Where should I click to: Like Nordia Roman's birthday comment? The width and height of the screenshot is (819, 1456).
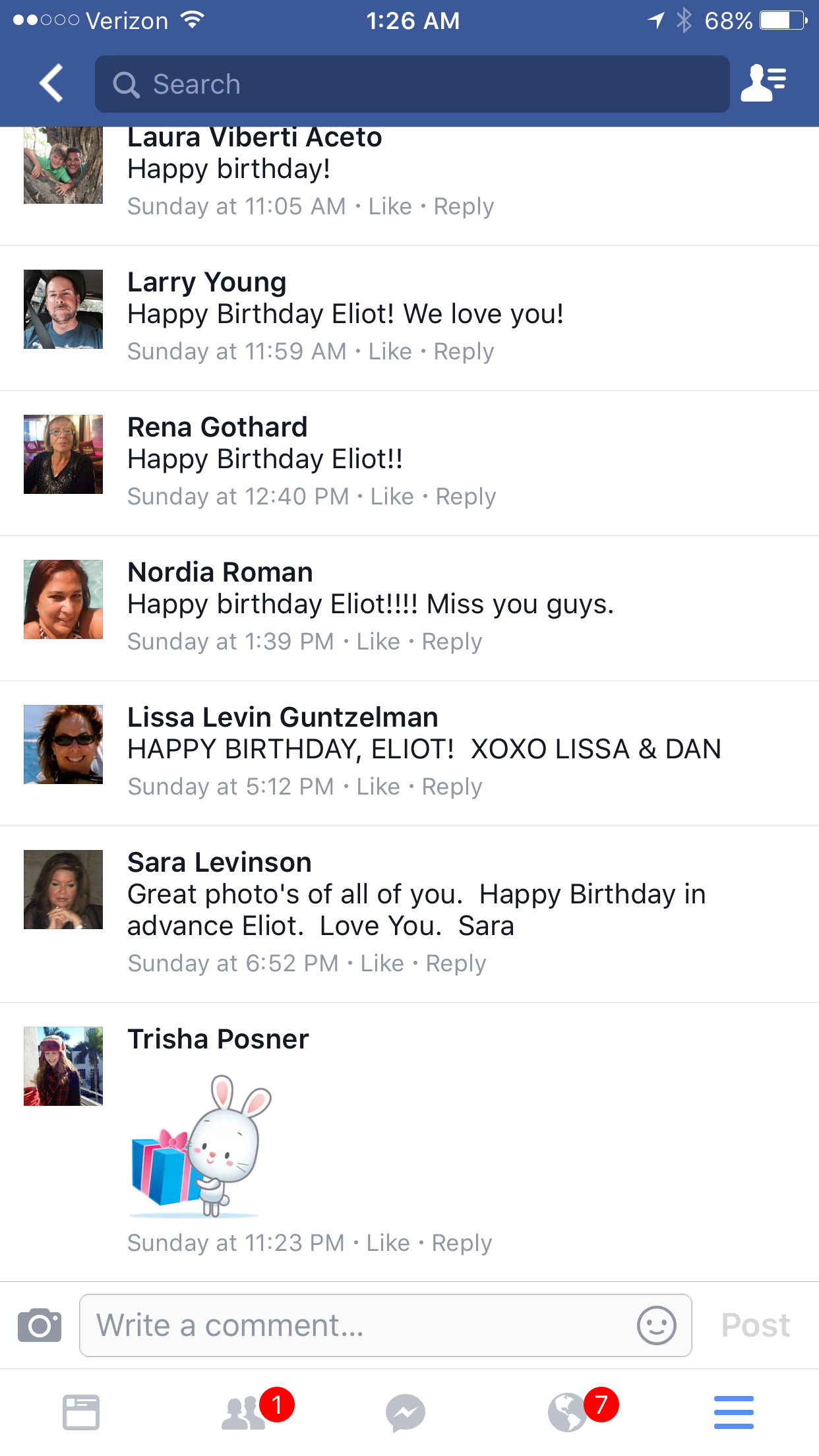pos(378,642)
